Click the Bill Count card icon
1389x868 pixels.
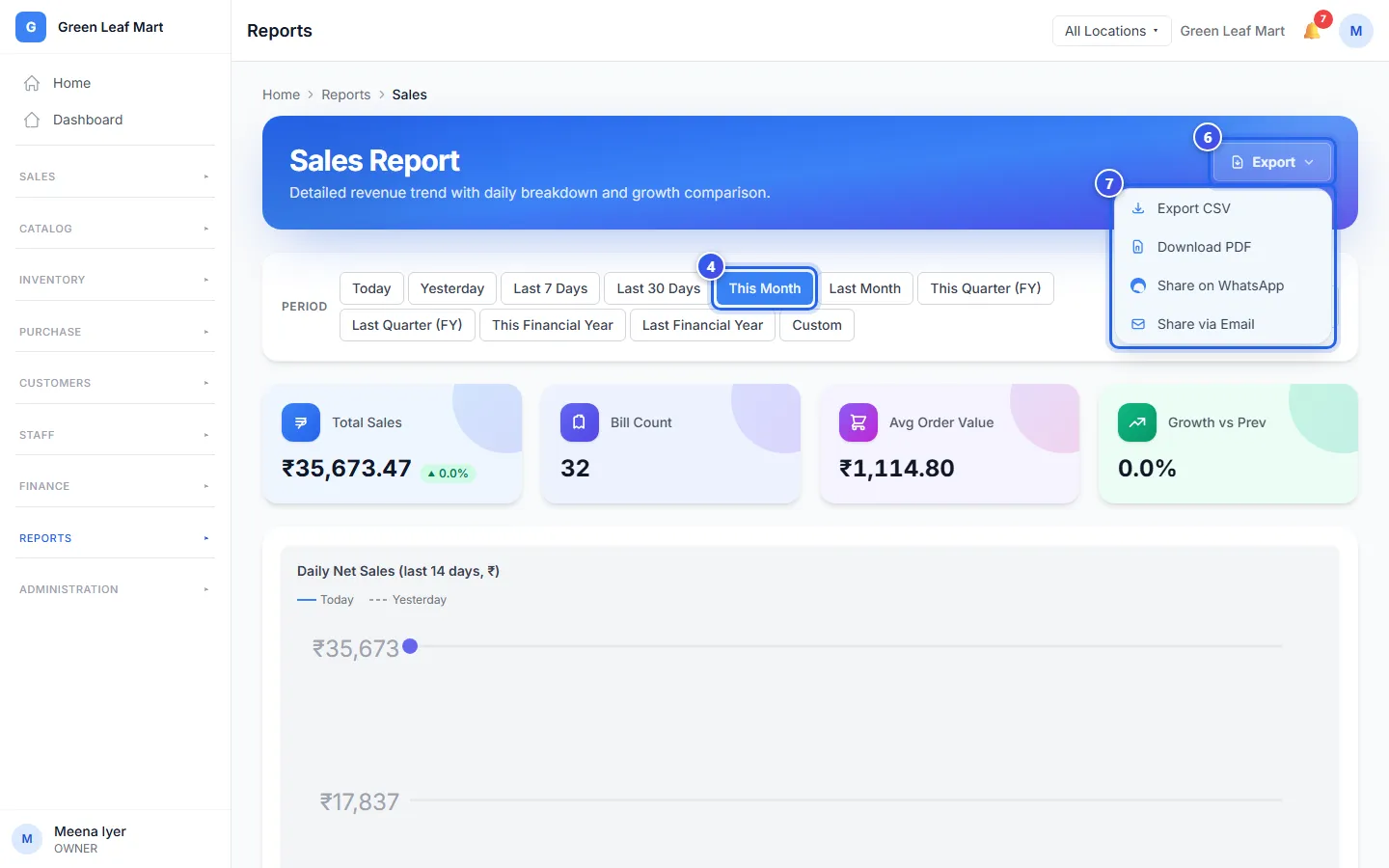580,422
